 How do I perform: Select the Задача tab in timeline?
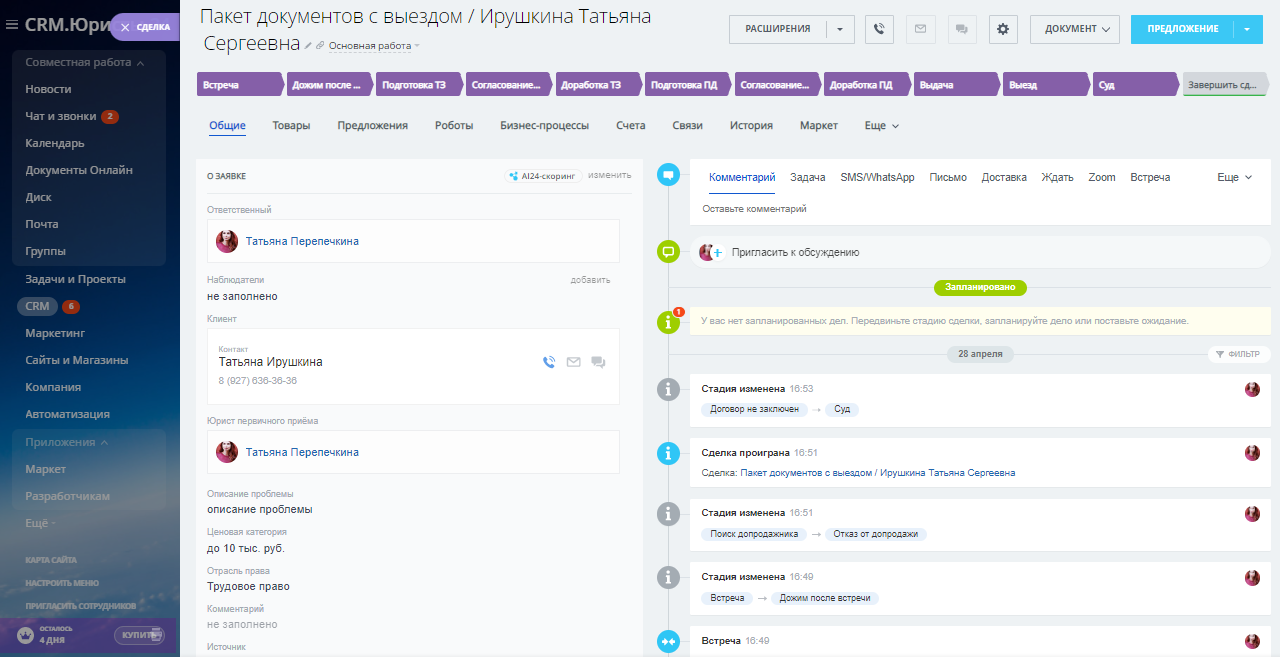(x=807, y=177)
